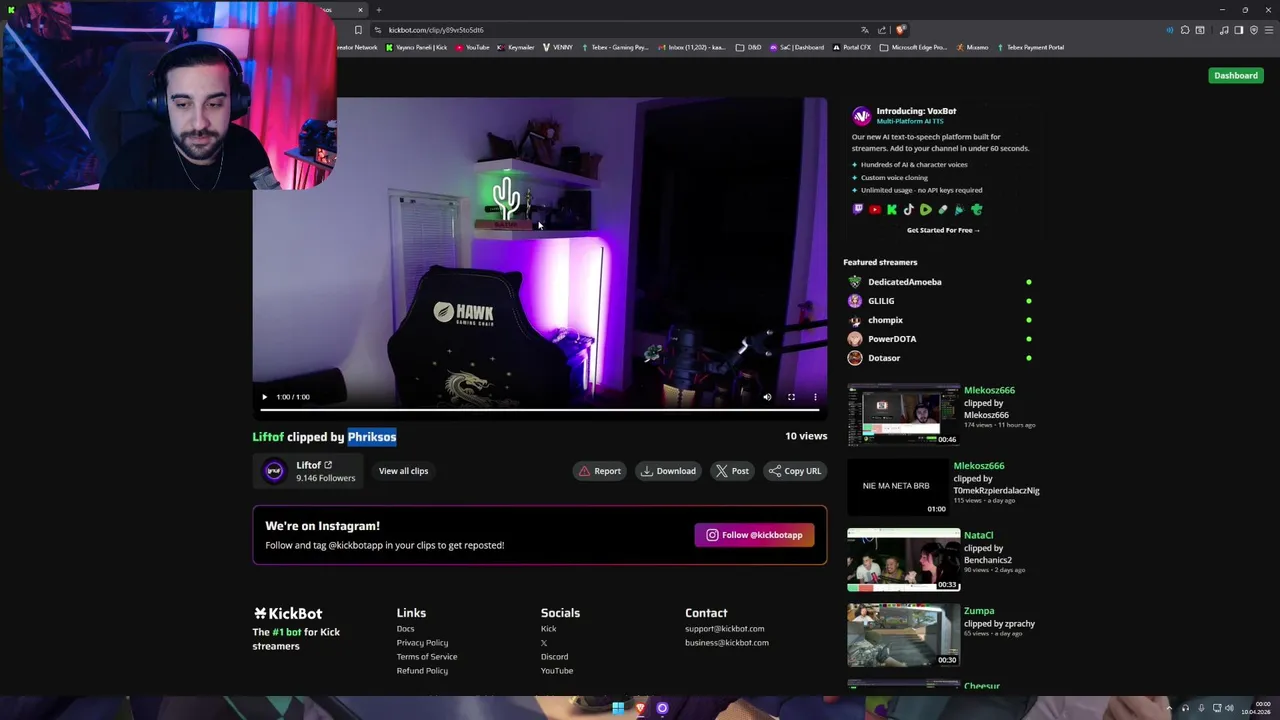Image resolution: width=1280 pixels, height=720 pixels.
Task: Open the browser hamburger main menu
Action: point(1269,30)
